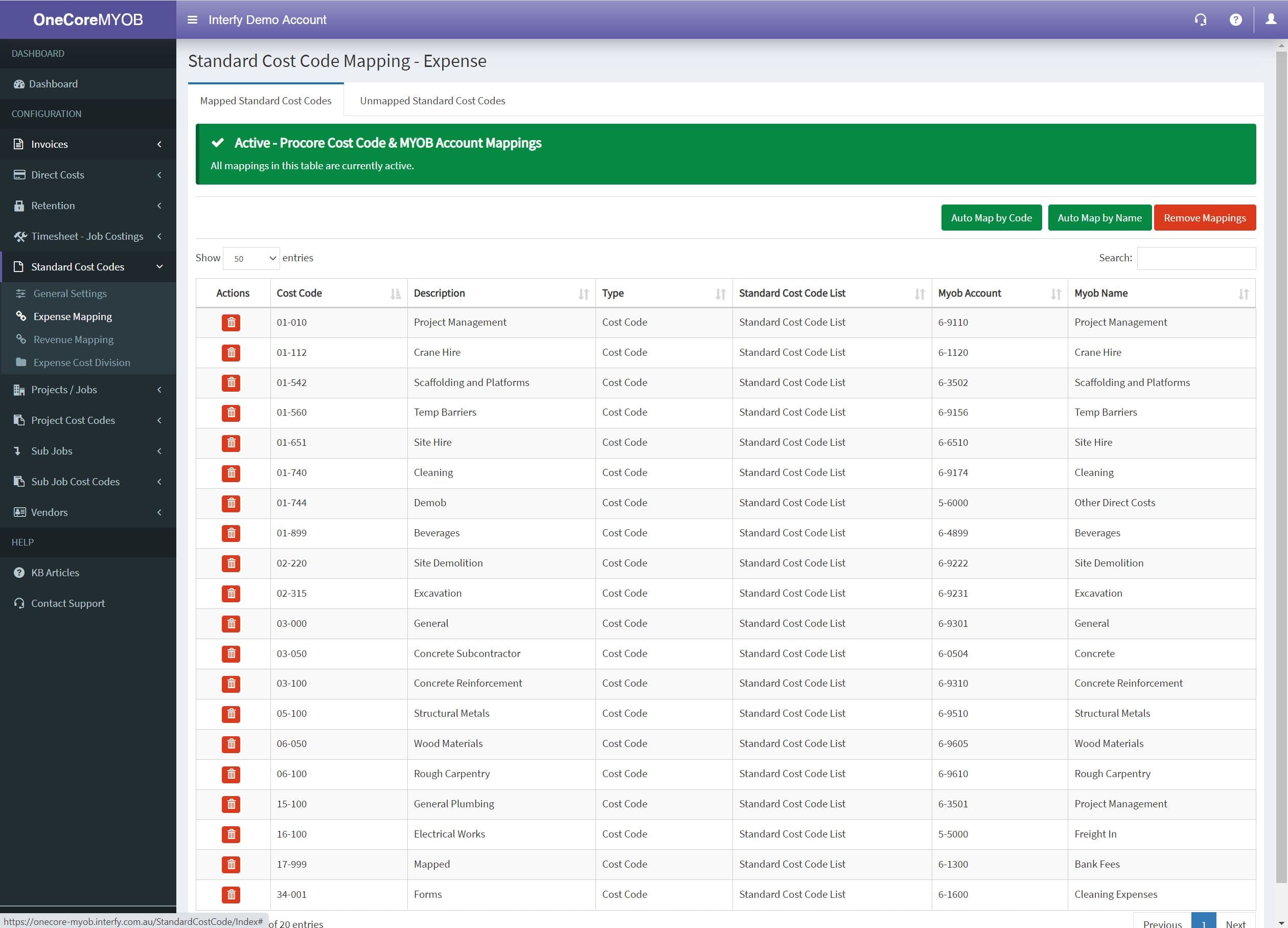Image resolution: width=1288 pixels, height=928 pixels.
Task: Open Revenue Mapping in sidebar
Action: point(73,339)
